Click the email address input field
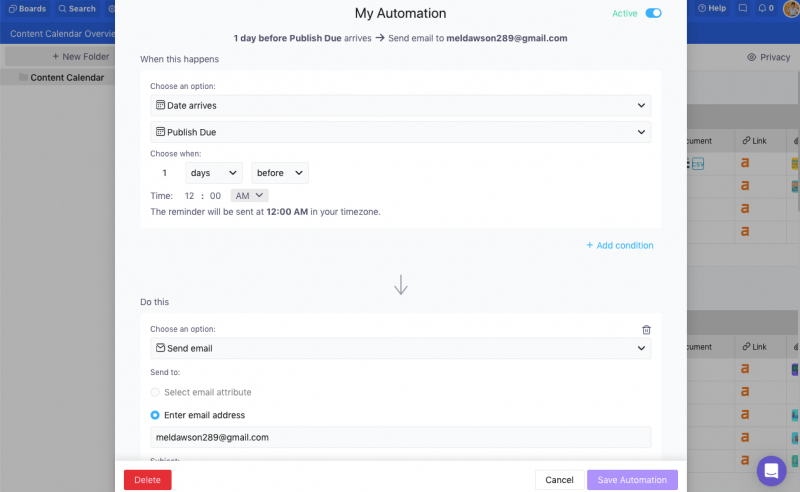 click(x=400, y=437)
